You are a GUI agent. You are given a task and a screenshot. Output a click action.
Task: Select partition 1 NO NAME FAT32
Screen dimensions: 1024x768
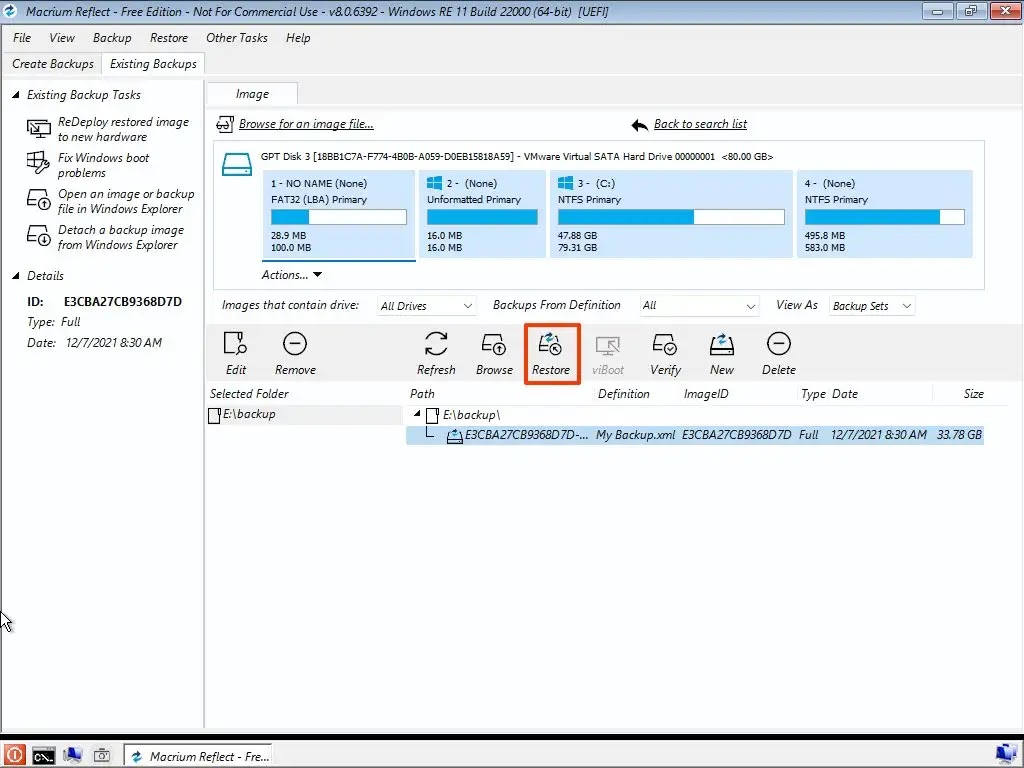[338, 215]
